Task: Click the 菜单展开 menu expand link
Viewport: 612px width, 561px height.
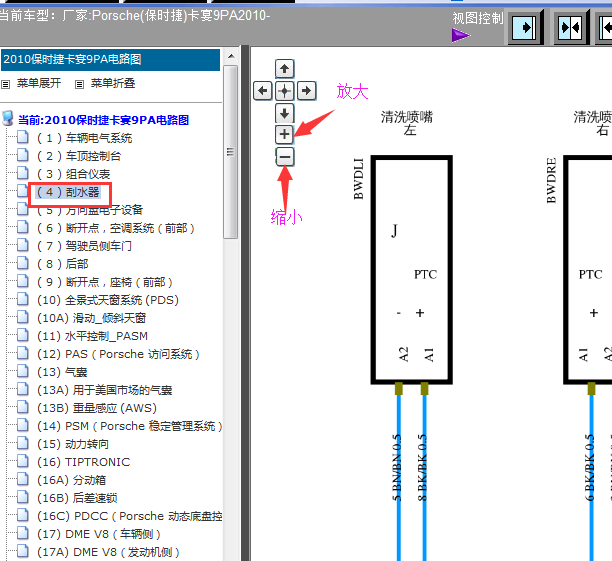Action: (x=39, y=83)
